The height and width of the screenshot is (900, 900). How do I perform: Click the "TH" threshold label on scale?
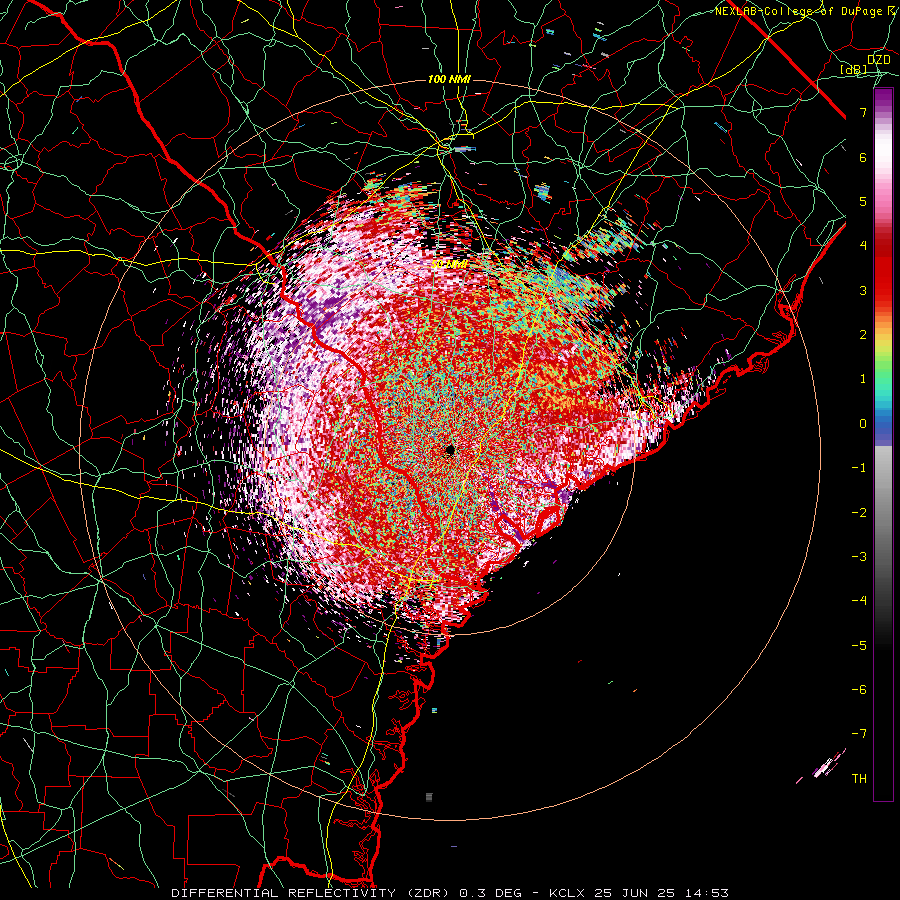coord(859,779)
